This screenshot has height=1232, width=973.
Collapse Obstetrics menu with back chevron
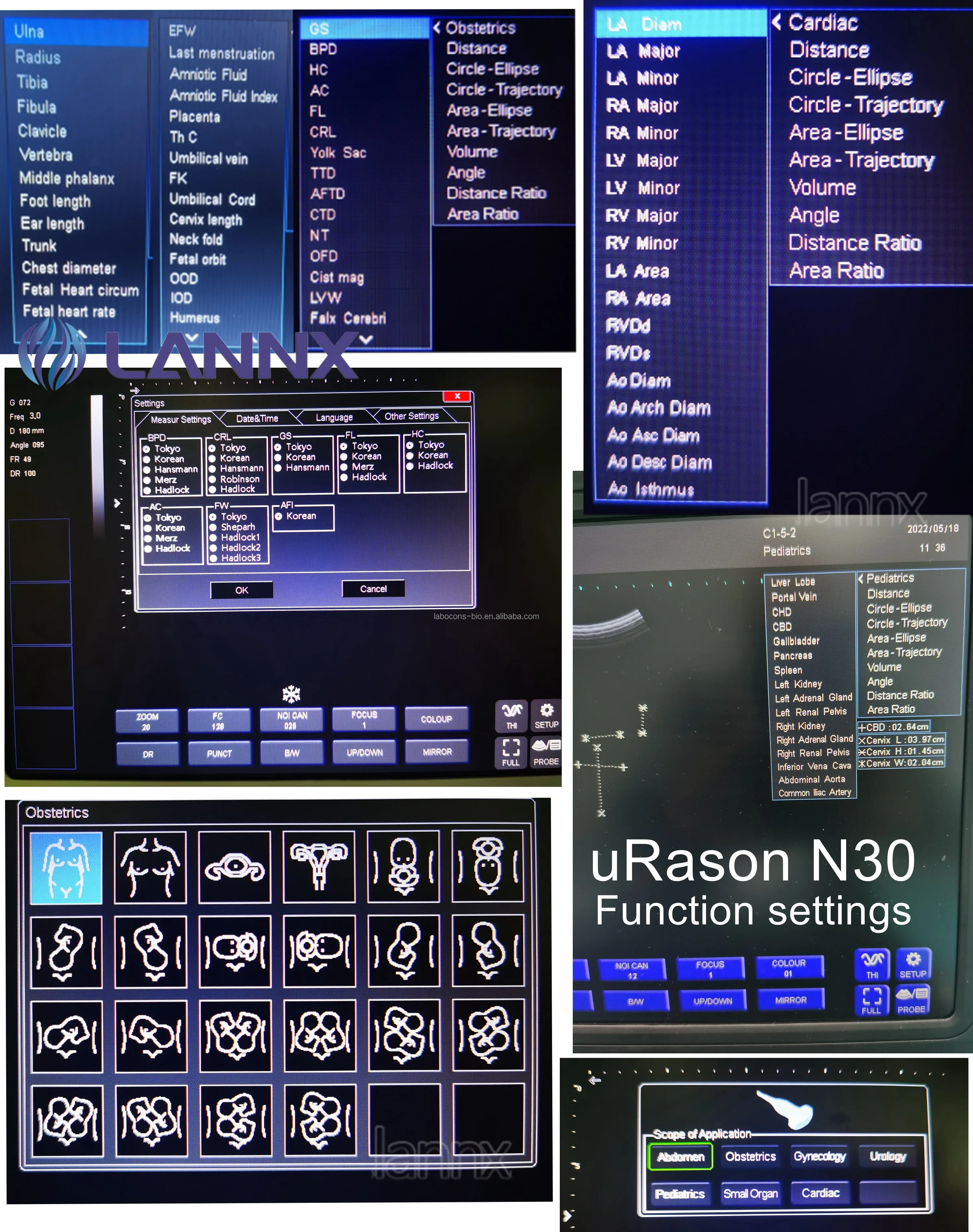[x=437, y=27]
